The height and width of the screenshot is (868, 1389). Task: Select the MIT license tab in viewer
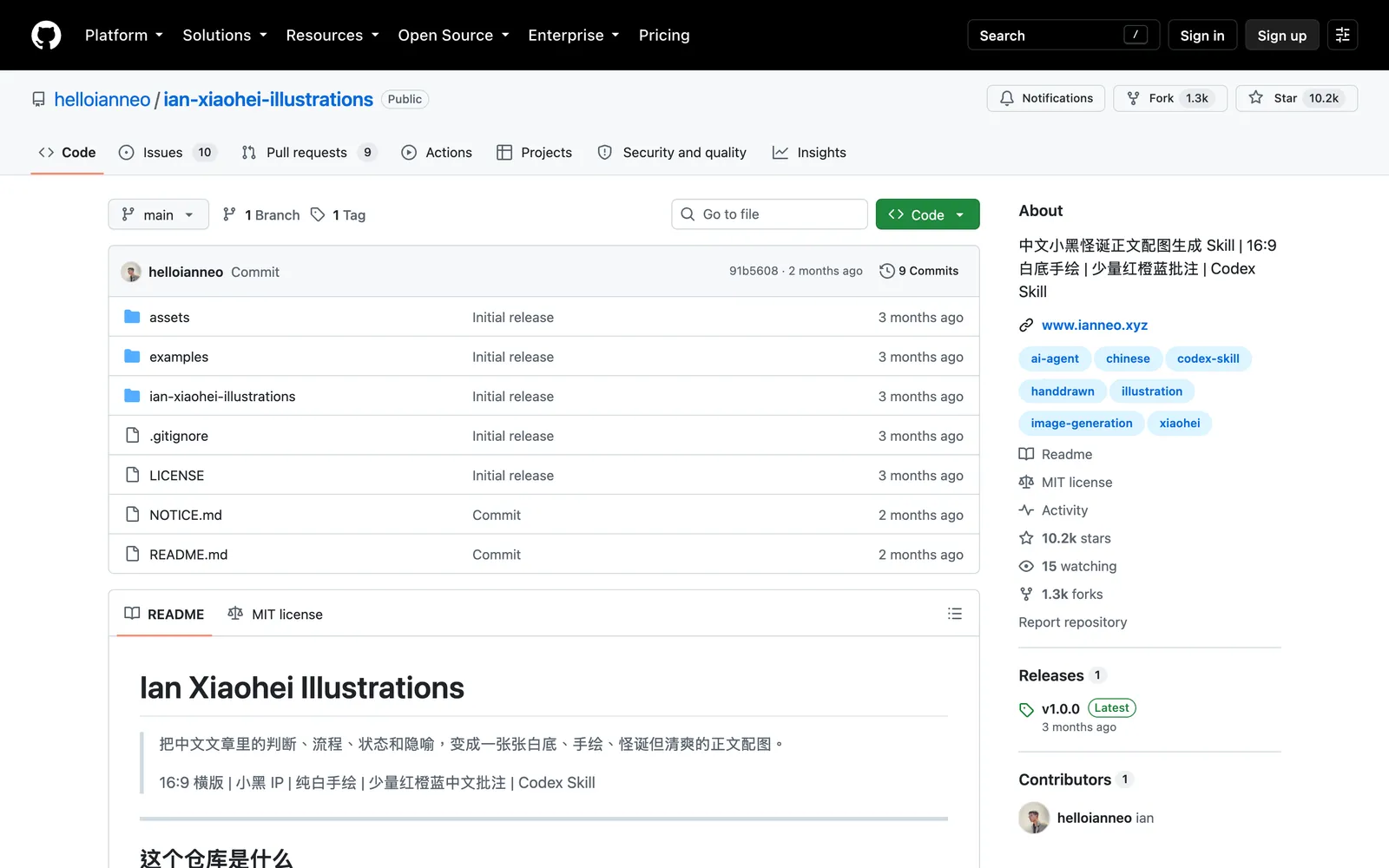[x=274, y=614]
